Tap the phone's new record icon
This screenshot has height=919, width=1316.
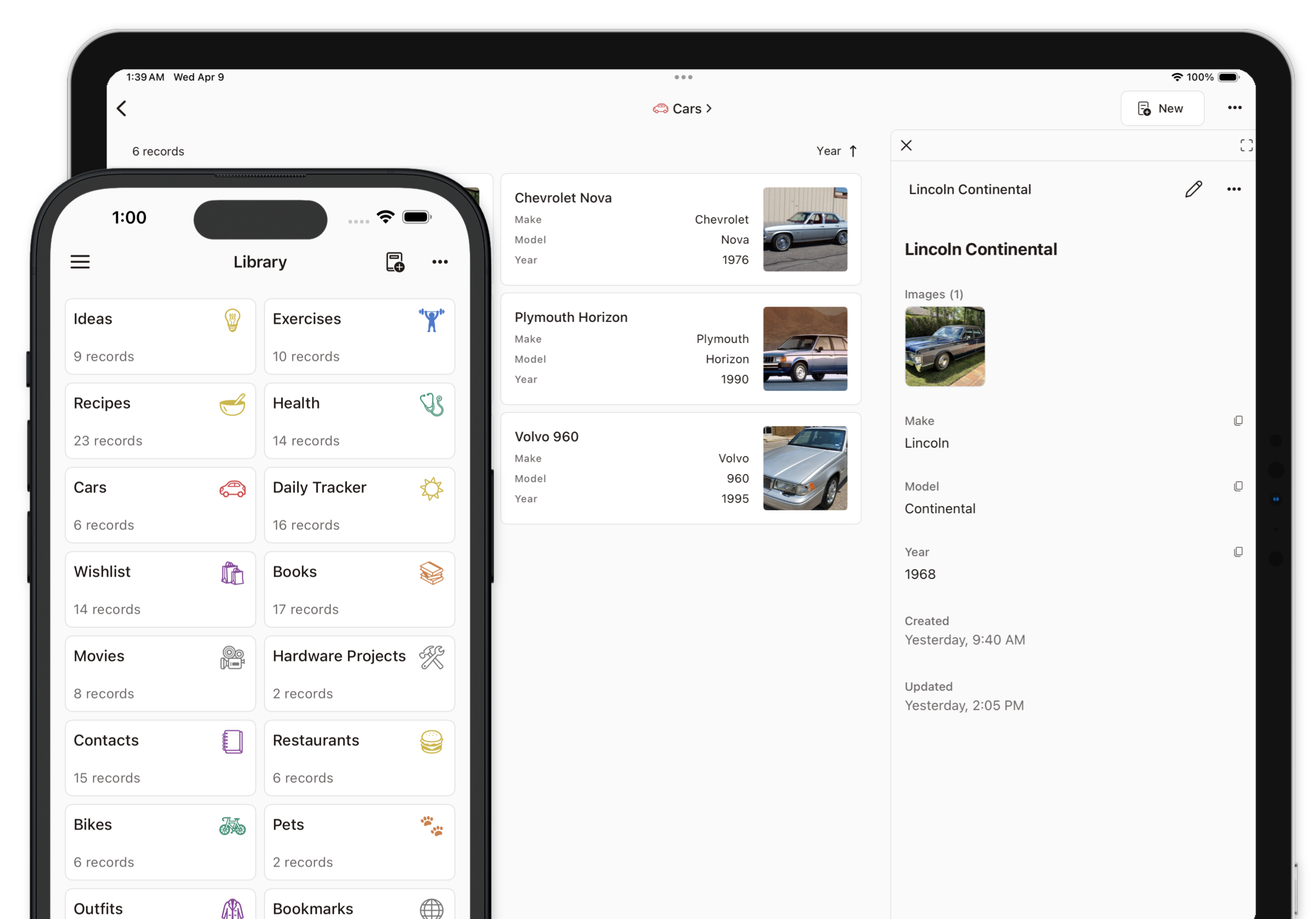395,262
